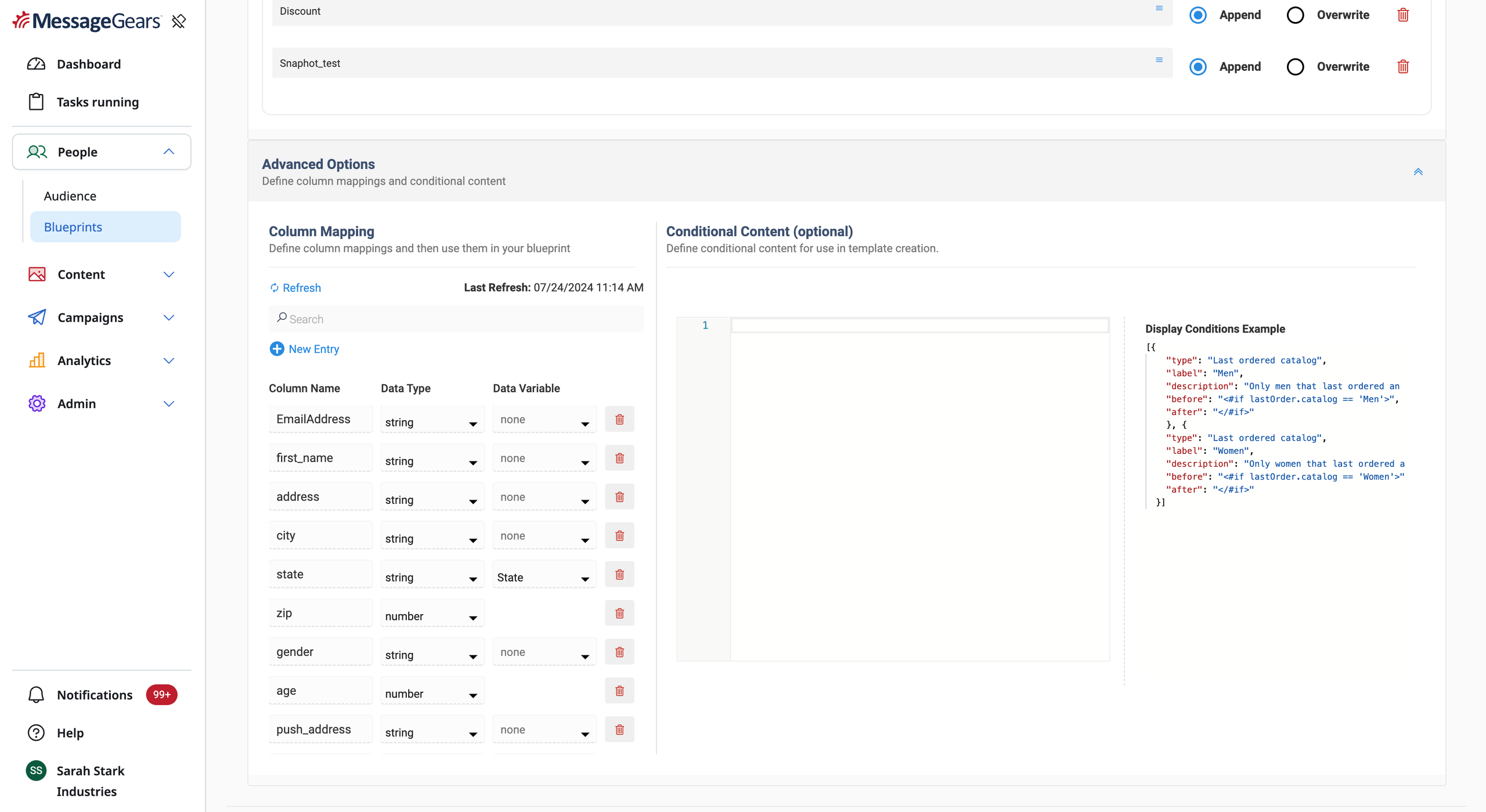Viewport: 1486px width, 812px height.
Task: Delete the age column mapping
Action: pos(619,691)
